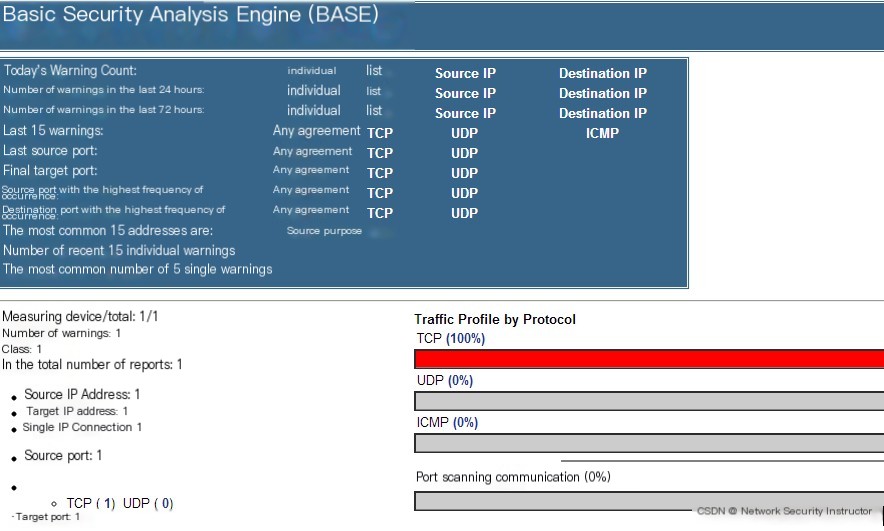Select UDP for Last source port
This screenshot has width=884, height=531.
tap(465, 153)
